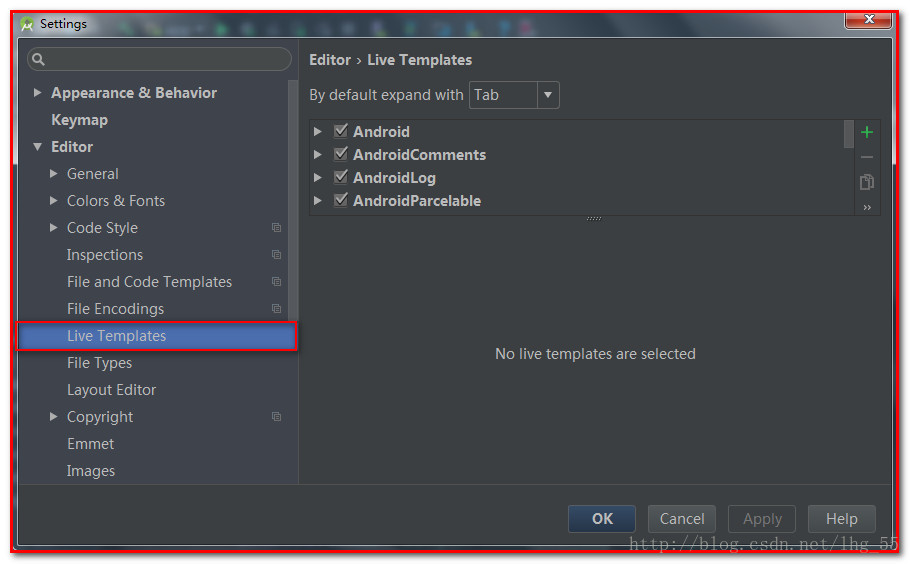
Task: Click the minus Remove template icon
Action: point(866,157)
